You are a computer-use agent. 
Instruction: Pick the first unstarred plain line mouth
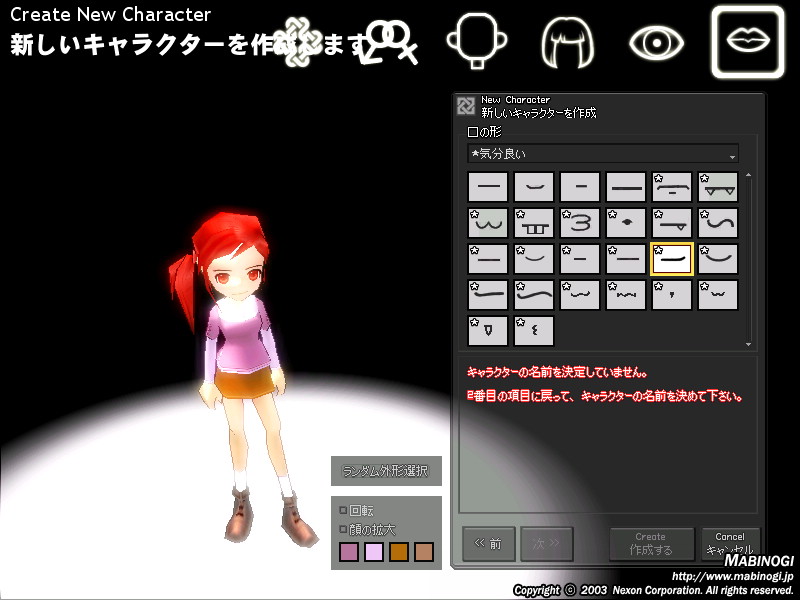click(x=488, y=187)
